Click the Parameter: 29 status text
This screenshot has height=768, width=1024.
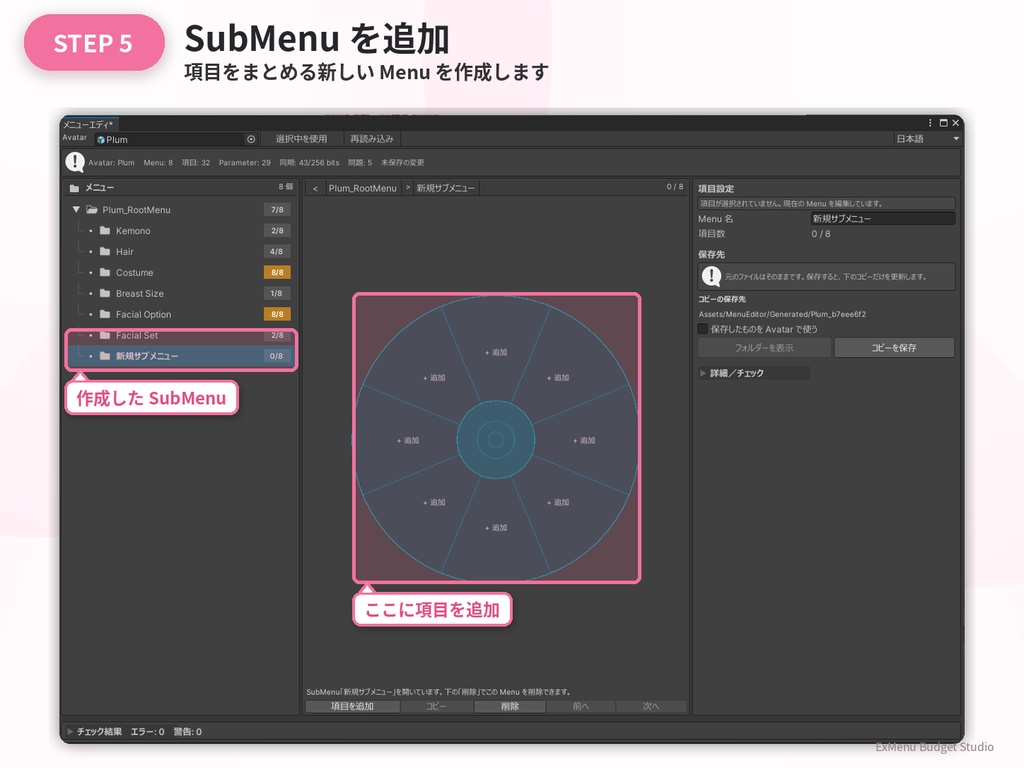pyautogui.click(x=244, y=163)
